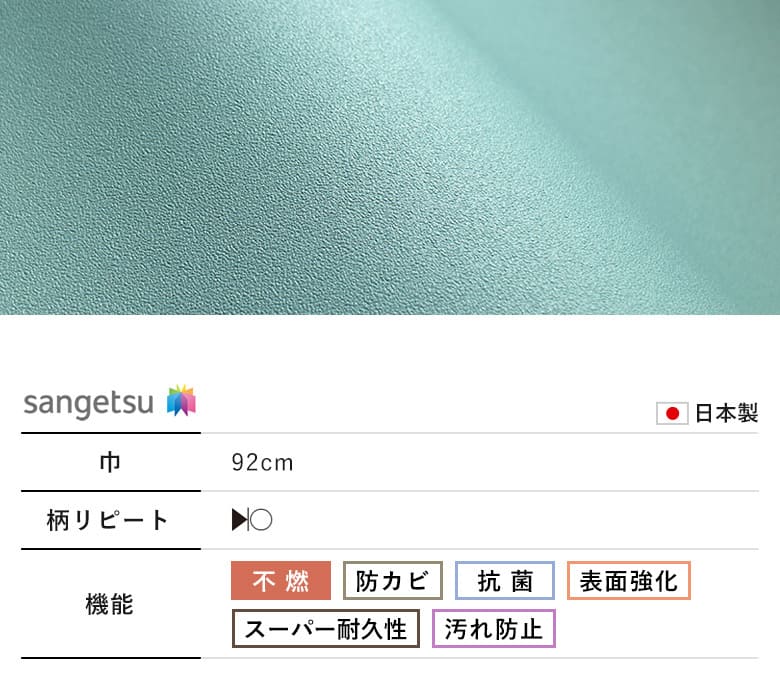This screenshot has width=780, height=680.
Task: Click the 柄リピート row header
Action: point(107,520)
